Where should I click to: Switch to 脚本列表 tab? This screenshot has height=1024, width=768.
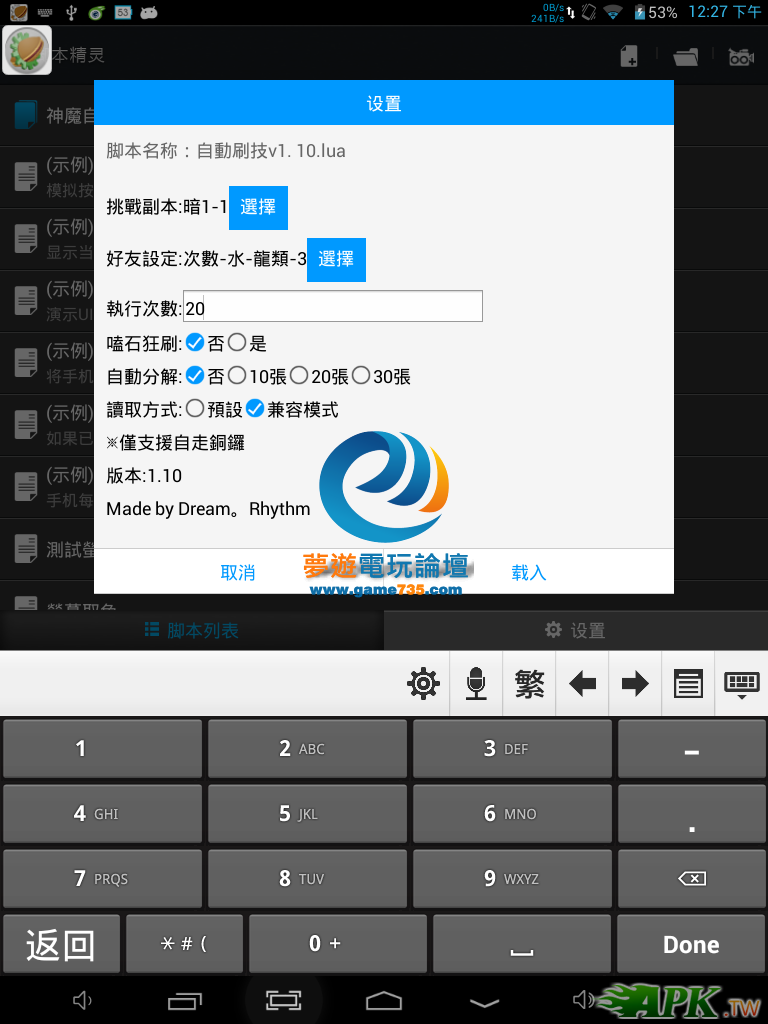[191, 630]
